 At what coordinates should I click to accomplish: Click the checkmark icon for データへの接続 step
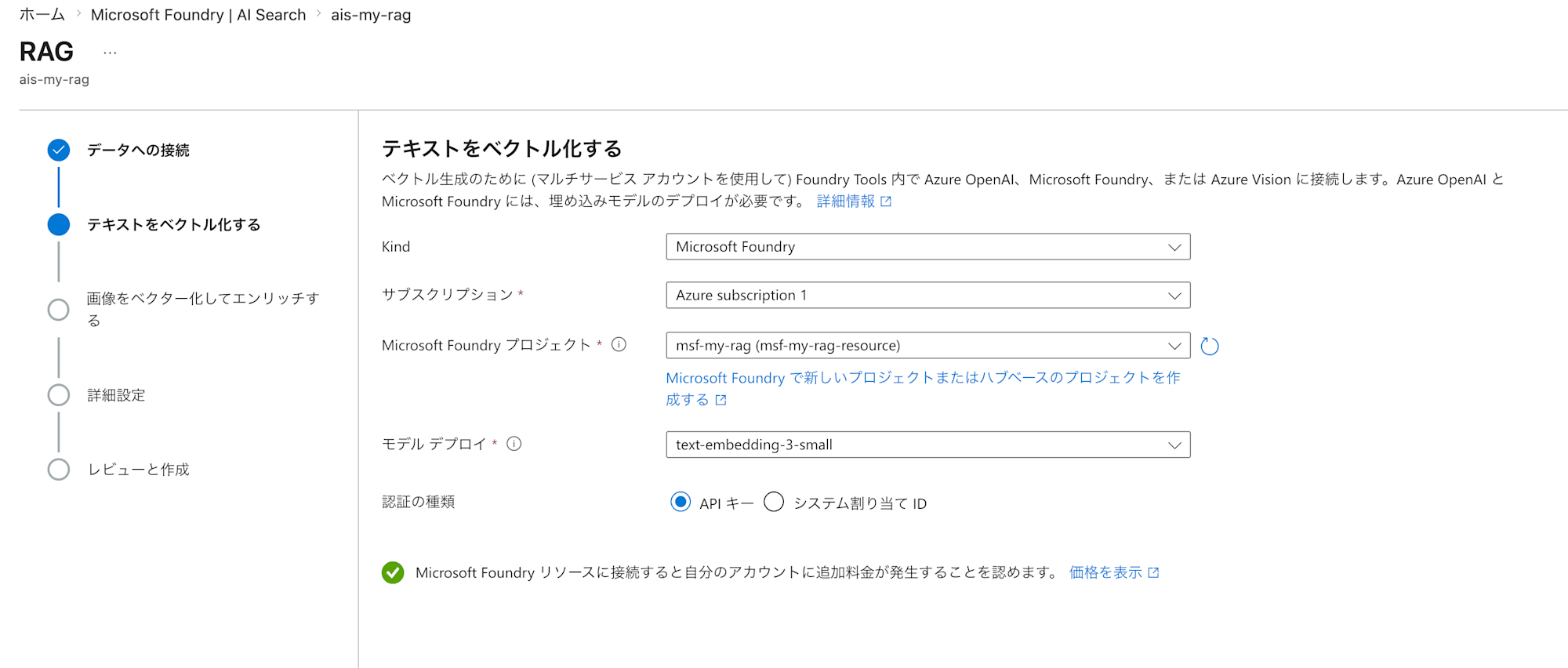59,150
